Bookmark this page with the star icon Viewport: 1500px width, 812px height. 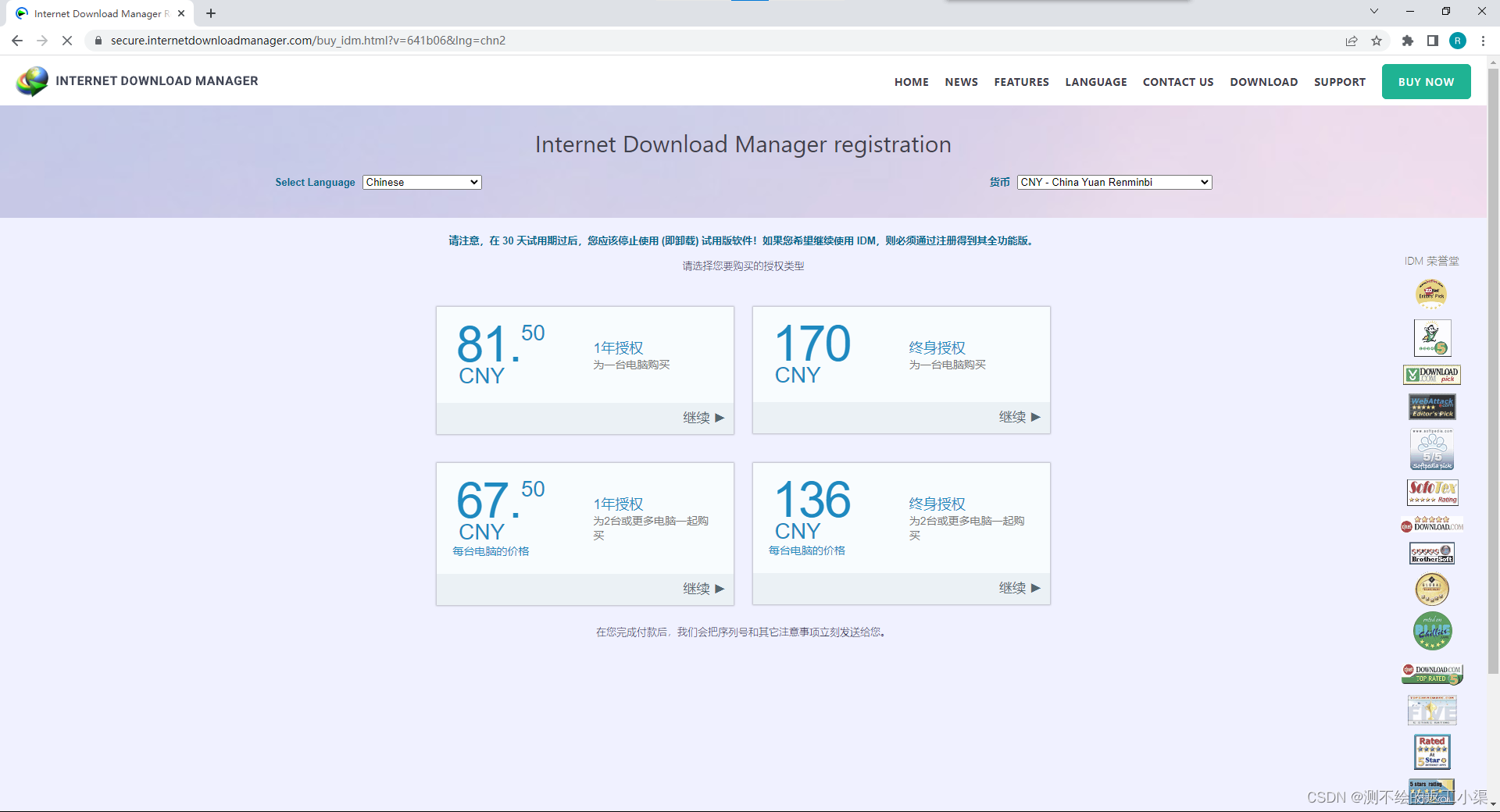coord(1377,41)
